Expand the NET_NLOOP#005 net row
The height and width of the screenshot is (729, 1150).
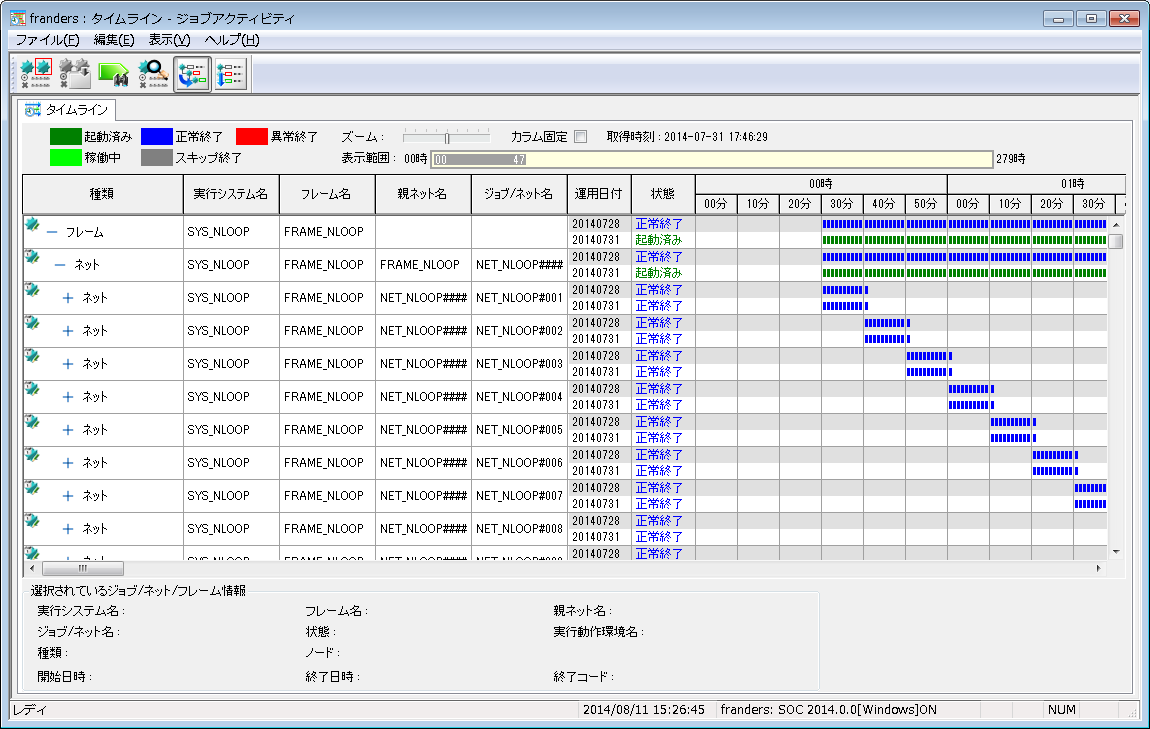coord(67,430)
